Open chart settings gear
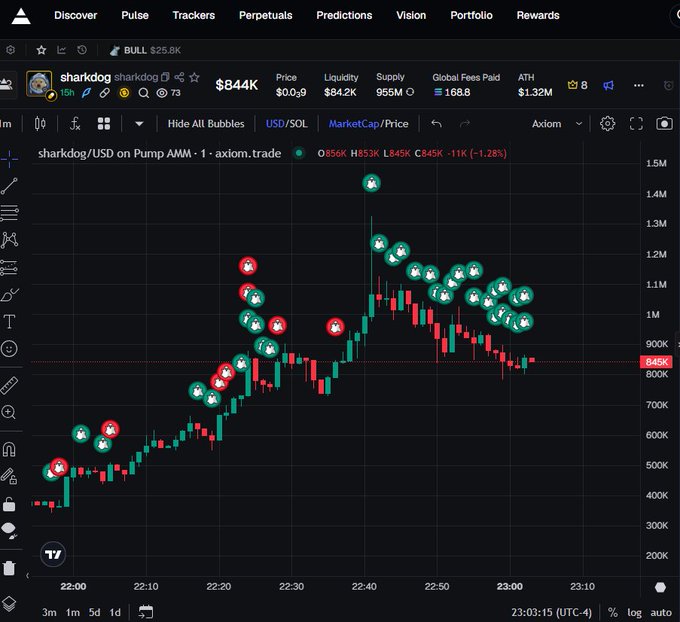680x622 pixels. [x=607, y=124]
